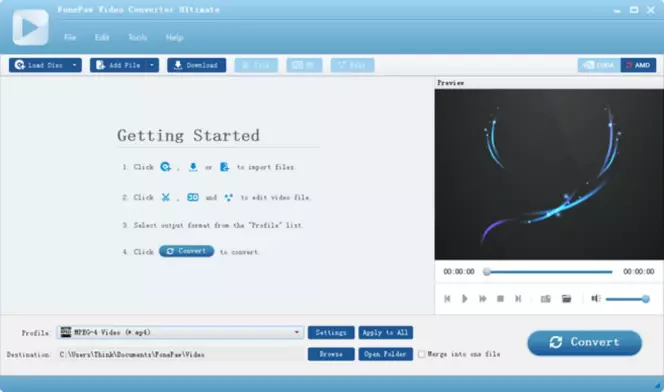Click the play button in preview controls

[465, 298]
